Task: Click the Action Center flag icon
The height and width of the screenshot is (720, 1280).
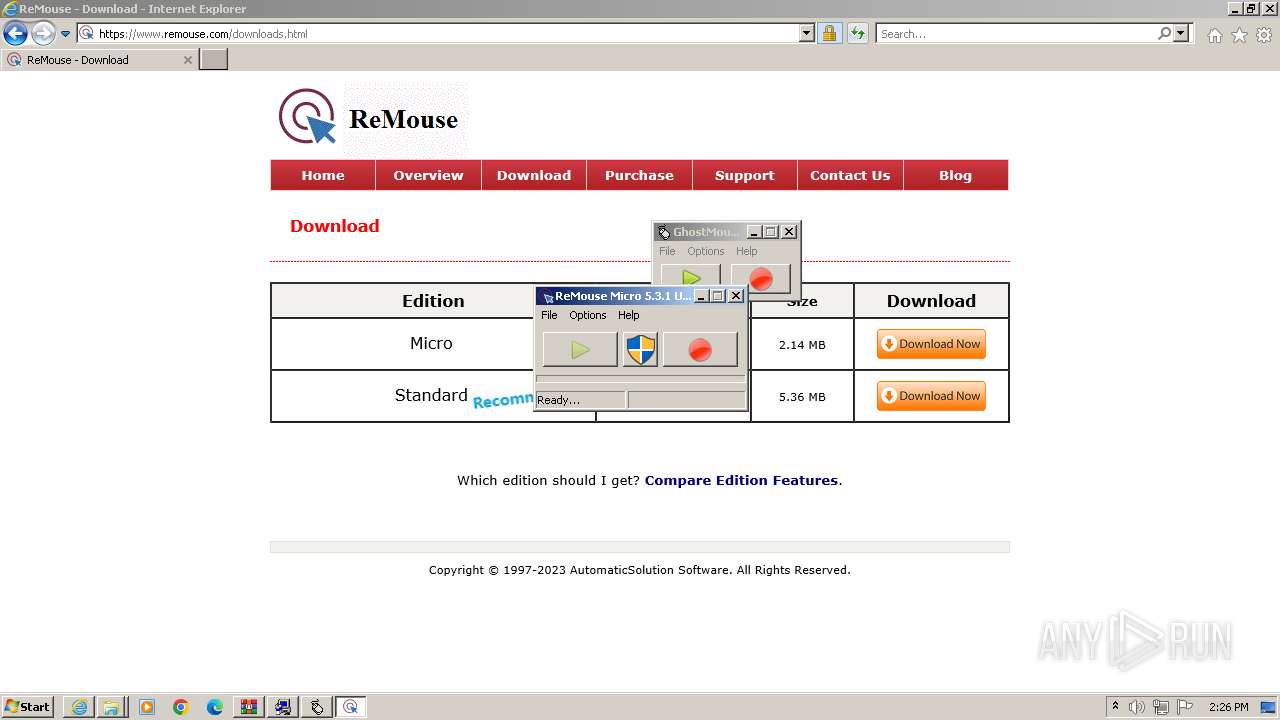Action: pos(1185,707)
